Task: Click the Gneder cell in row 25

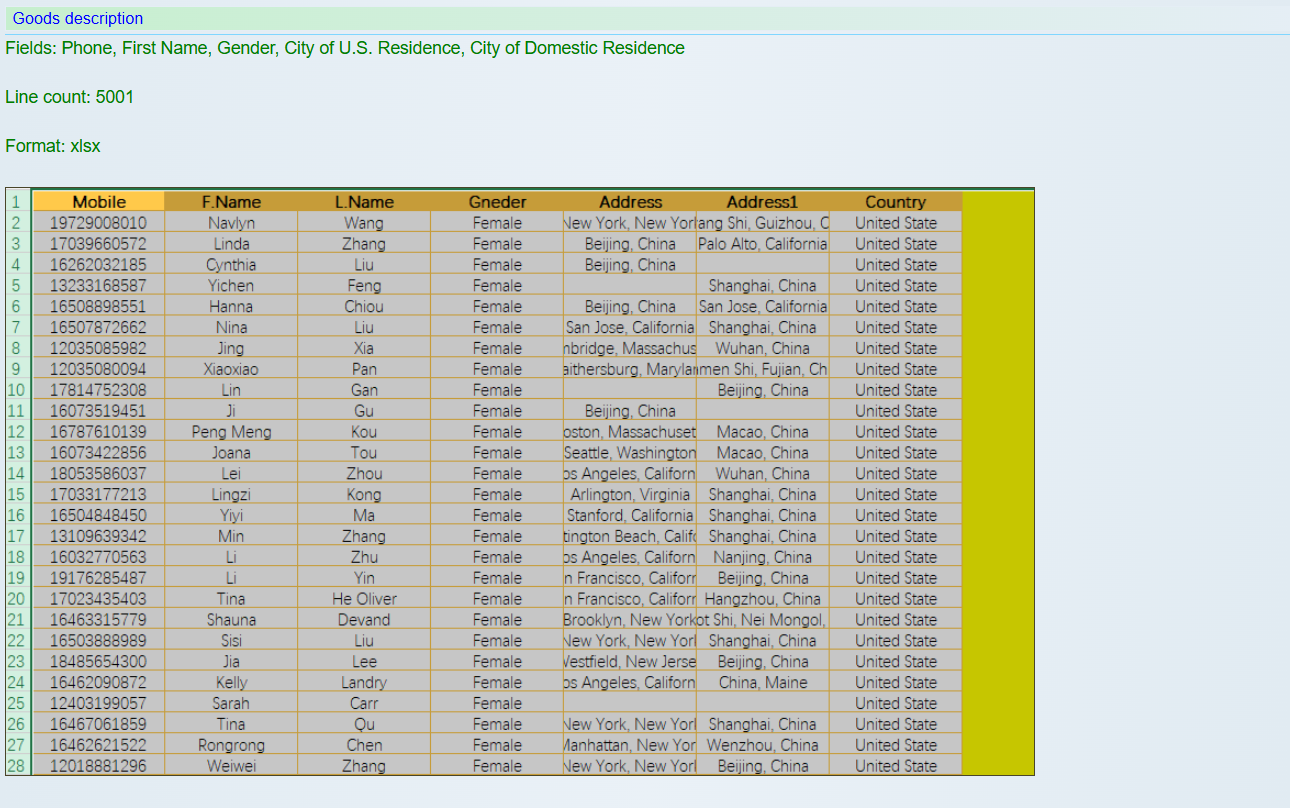Action: pos(497,703)
